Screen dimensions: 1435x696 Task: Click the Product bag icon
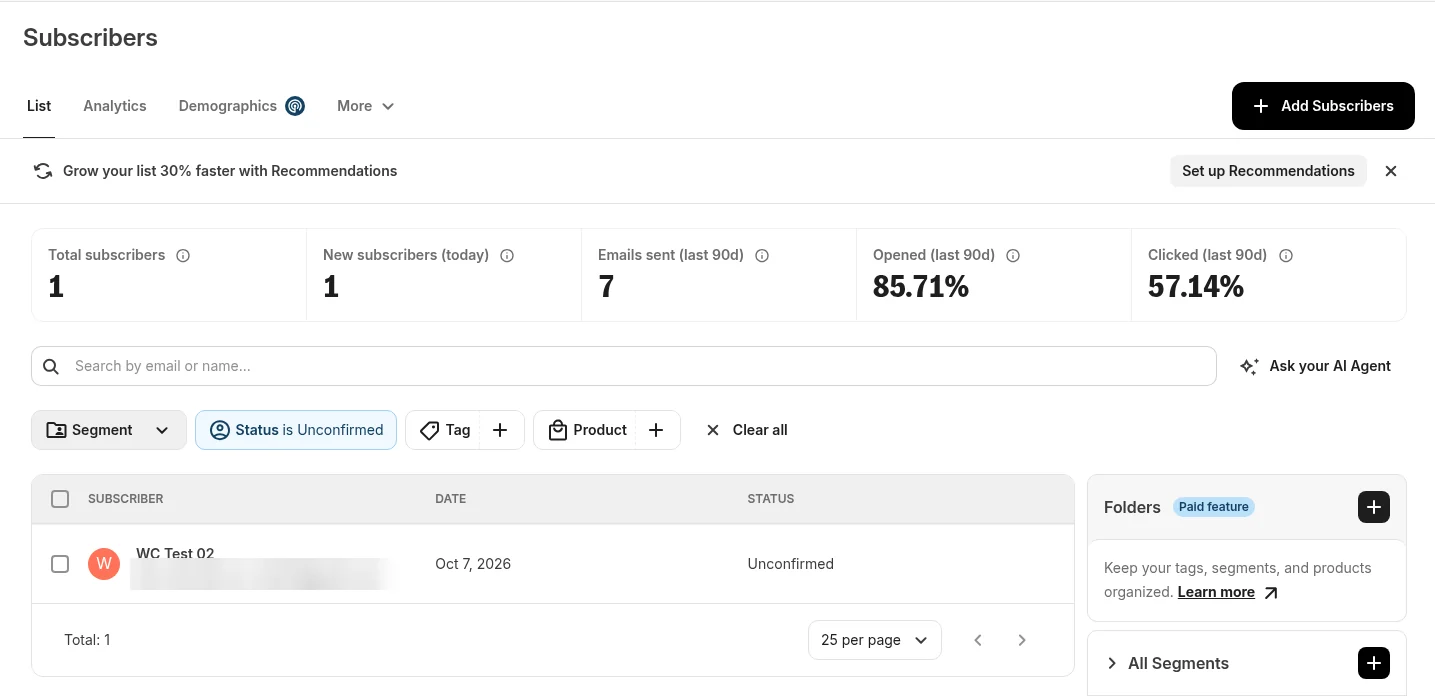pos(557,430)
